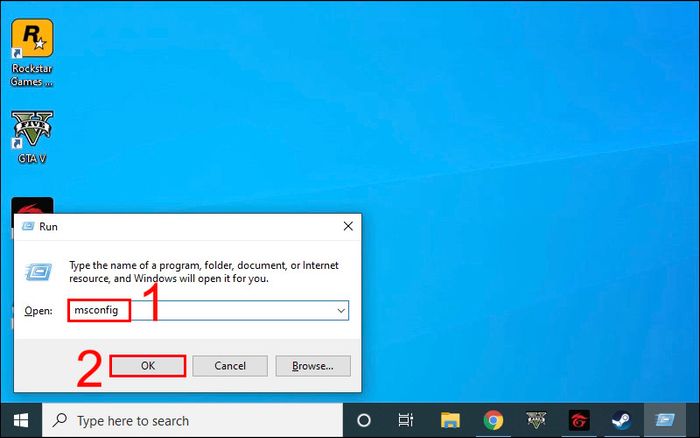Click Browse... in the Run dialog
Viewport: 700px width, 438px height.
point(313,366)
